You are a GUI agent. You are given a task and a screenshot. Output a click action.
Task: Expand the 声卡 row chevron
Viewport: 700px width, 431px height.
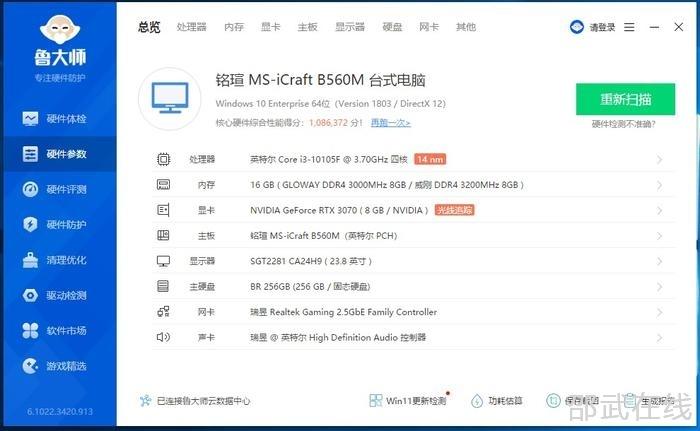point(659,337)
